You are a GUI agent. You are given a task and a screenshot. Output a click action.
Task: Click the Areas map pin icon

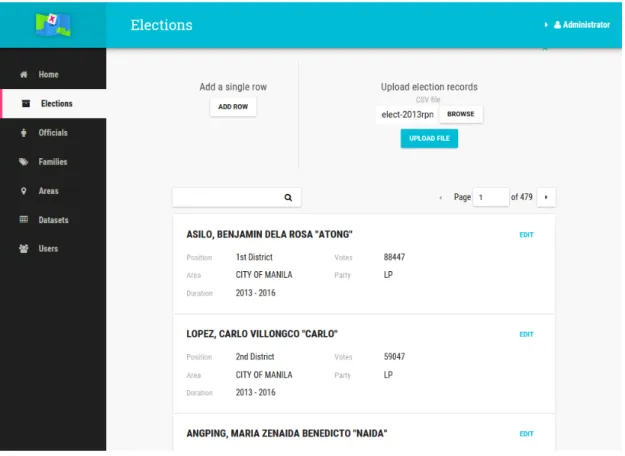coord(24,191)
